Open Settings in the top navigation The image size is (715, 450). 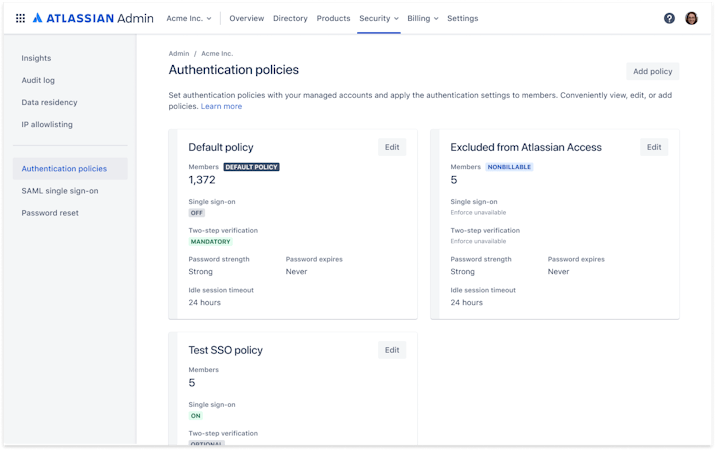(463, 18)
